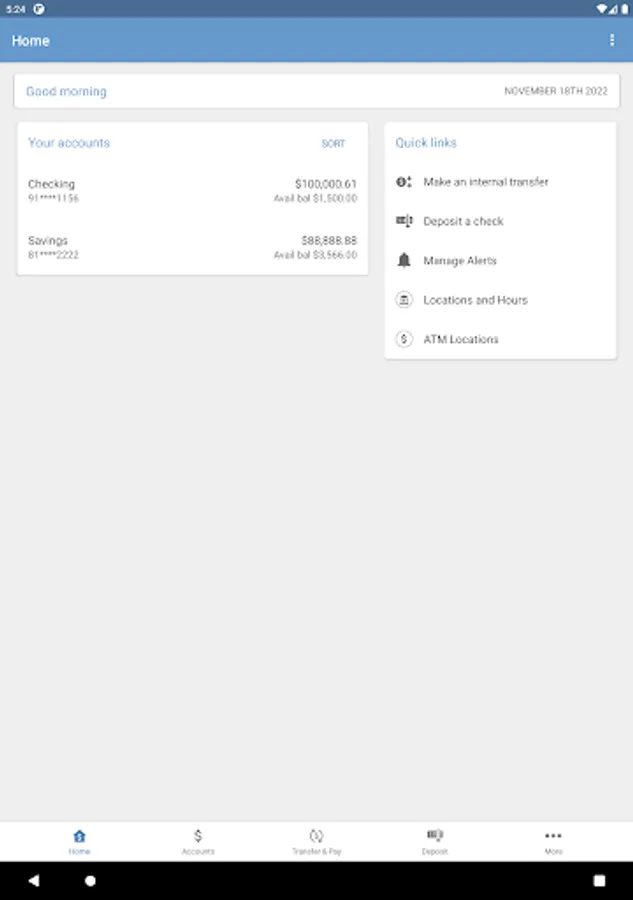
Task: Tap the internal transfer icon
Action: (404, 182)
